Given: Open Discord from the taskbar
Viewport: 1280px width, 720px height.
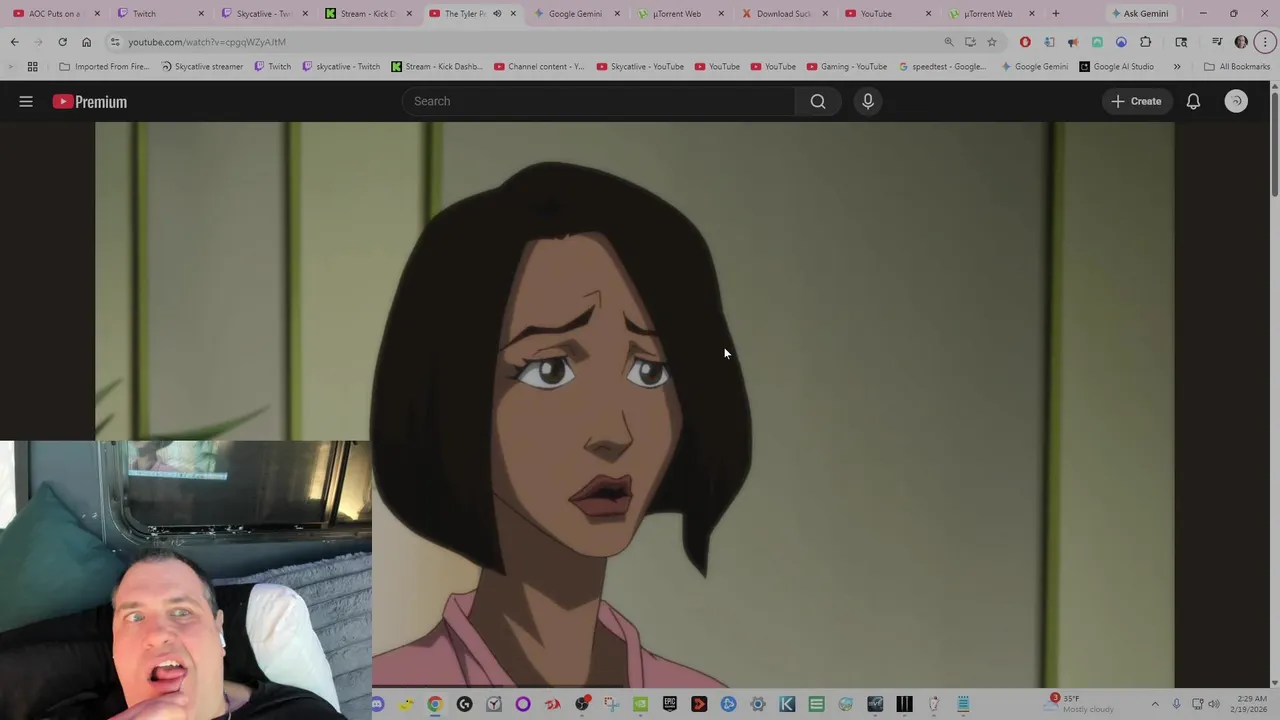Looking at the screenshot, I should click(377, 705).
